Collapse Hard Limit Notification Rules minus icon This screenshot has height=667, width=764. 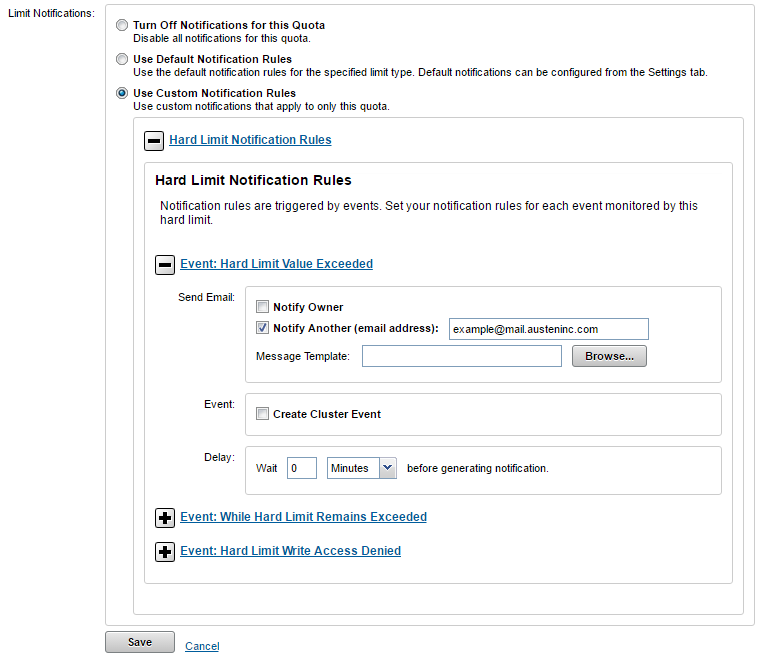click(154, 141)
